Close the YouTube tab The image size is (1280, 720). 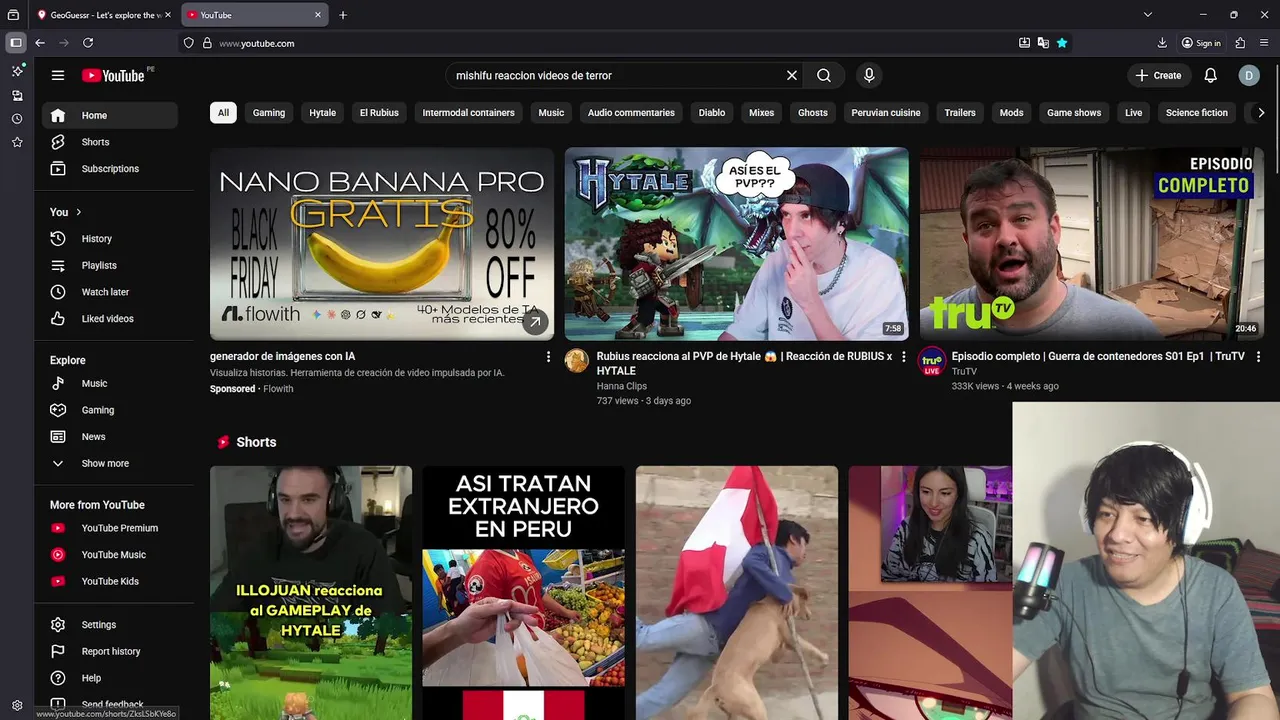(x=318, y=15)
